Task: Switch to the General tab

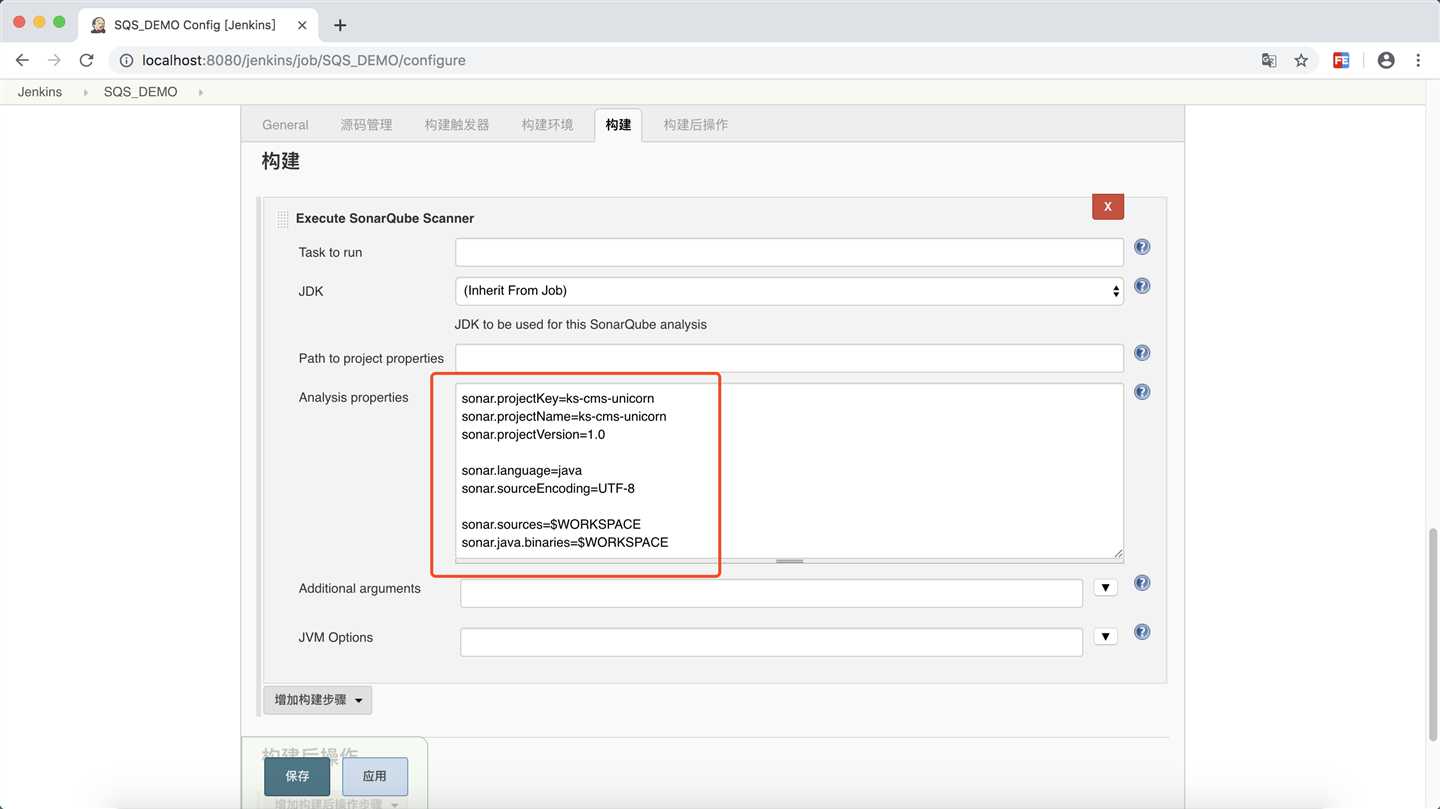Action: coord(285,125)
